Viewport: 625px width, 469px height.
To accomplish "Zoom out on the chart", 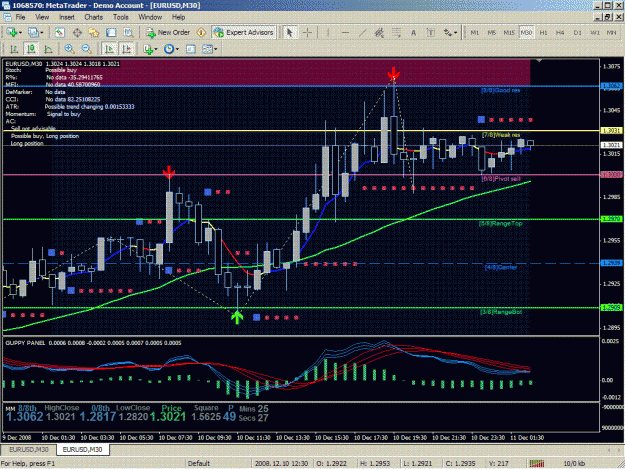I will pos(86,49).
